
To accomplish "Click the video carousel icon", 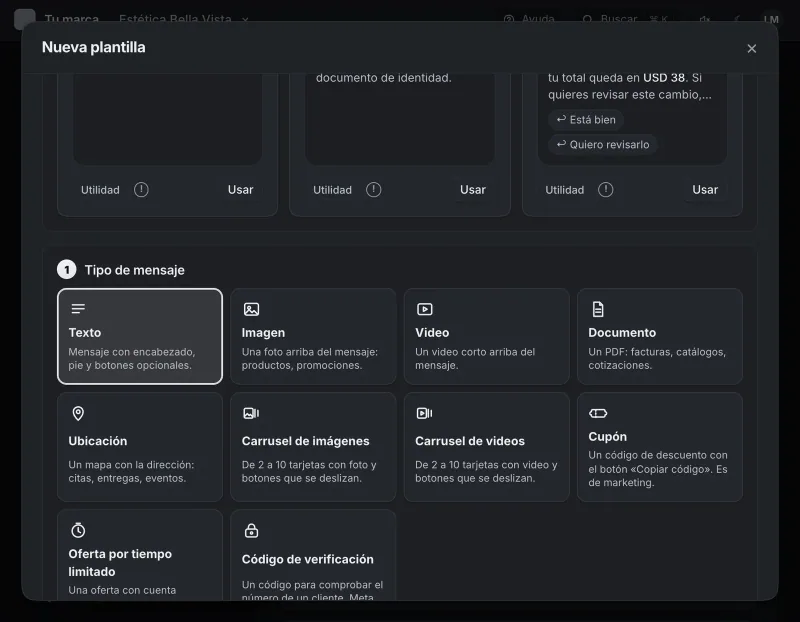I will 424,413.
